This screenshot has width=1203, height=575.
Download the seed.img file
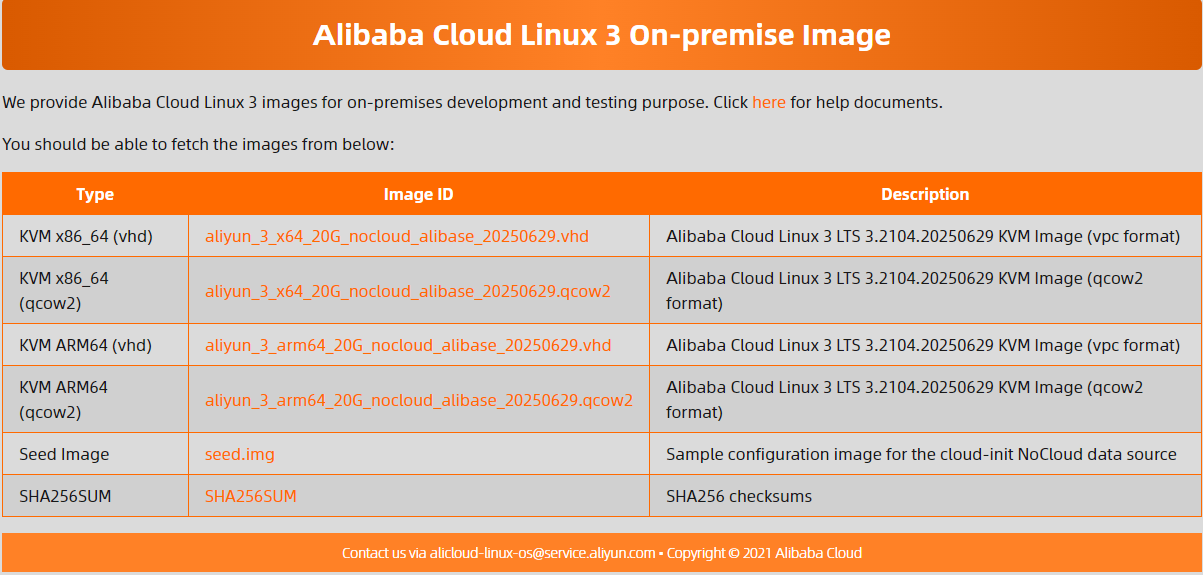[239, 454]
